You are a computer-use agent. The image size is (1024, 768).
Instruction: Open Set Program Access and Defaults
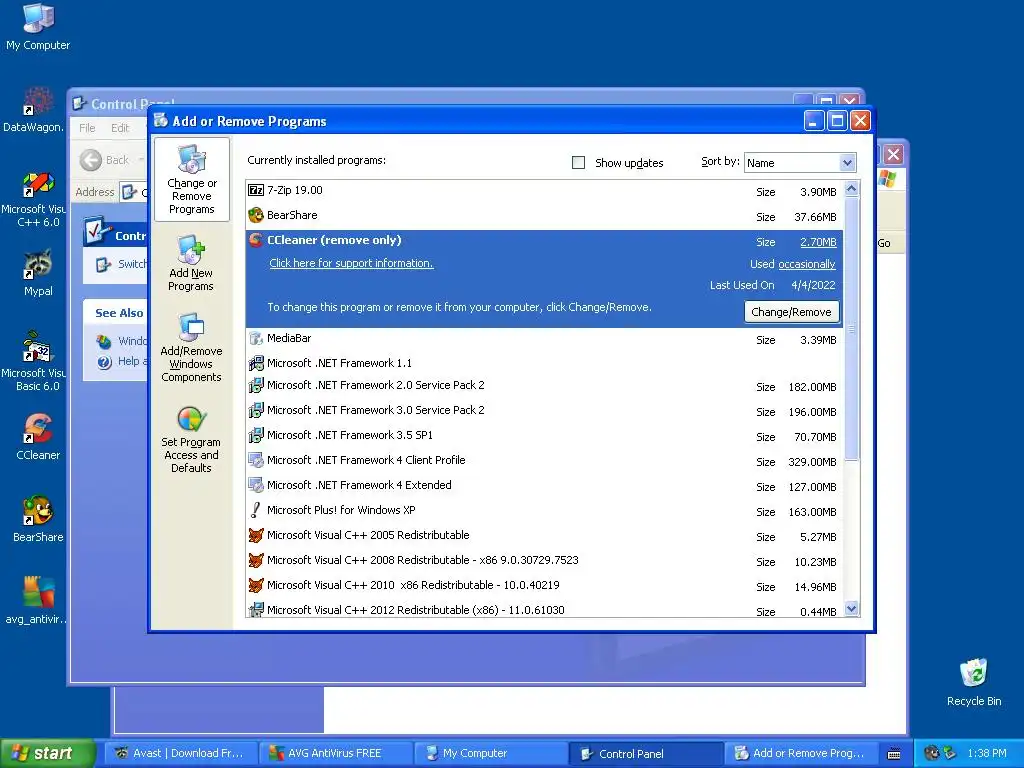pyautogui.click(x=191, y=439)
